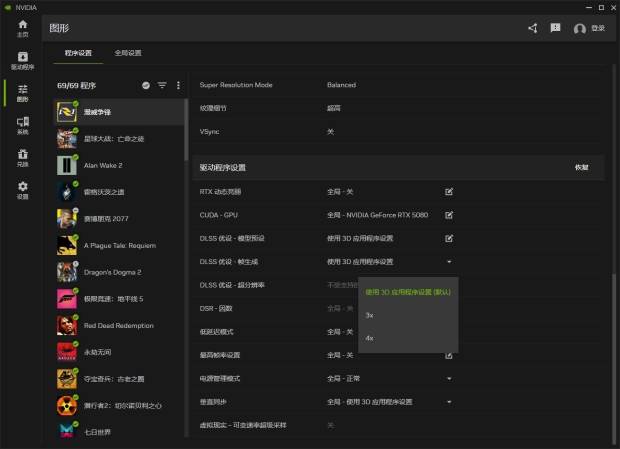Open the 垂直同步 dropdown arrow
This screenshot has height=449, width=620.
(x=449, y=402)
